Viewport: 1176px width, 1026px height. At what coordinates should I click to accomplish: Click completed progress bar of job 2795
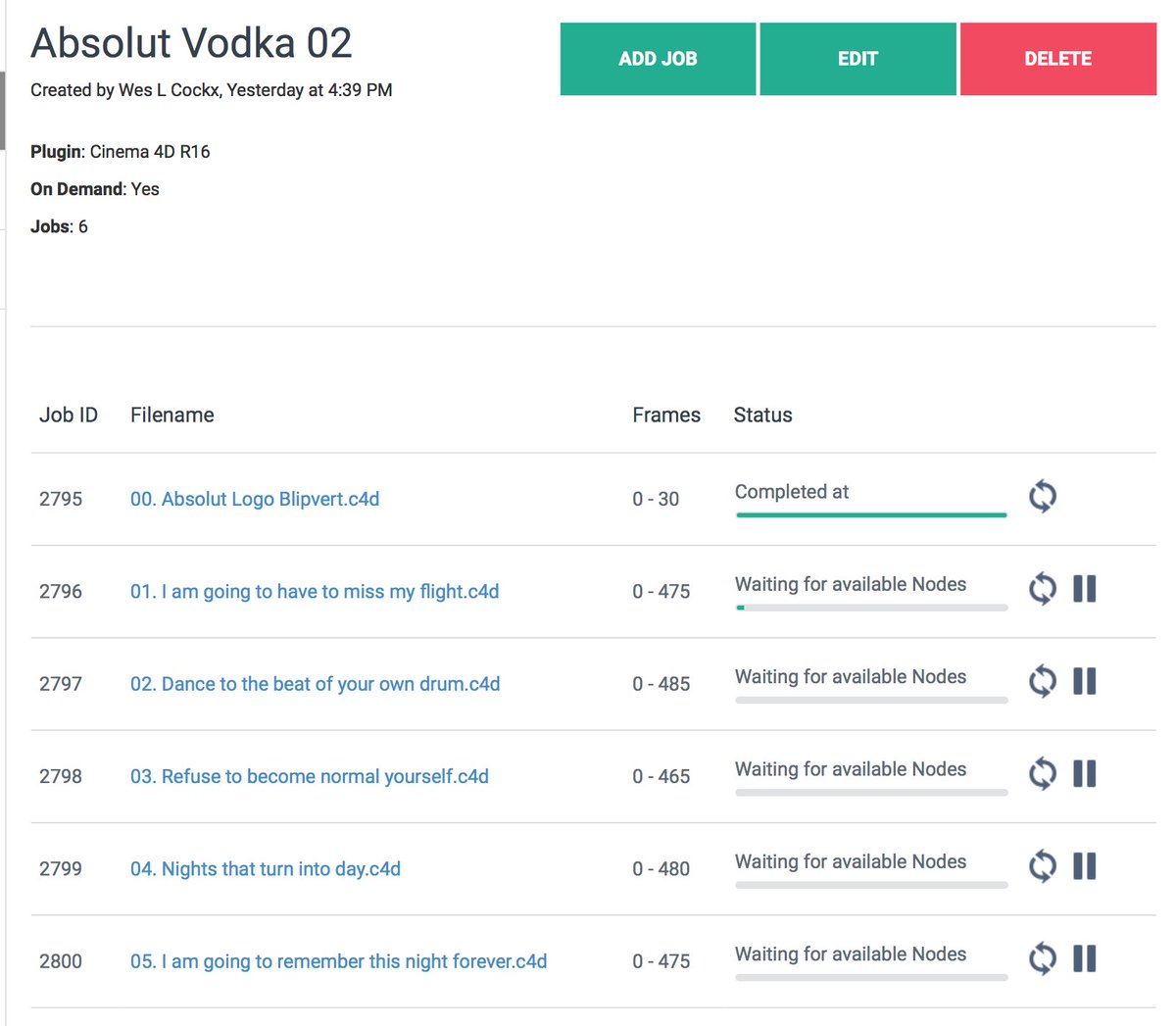pos(871,514)
